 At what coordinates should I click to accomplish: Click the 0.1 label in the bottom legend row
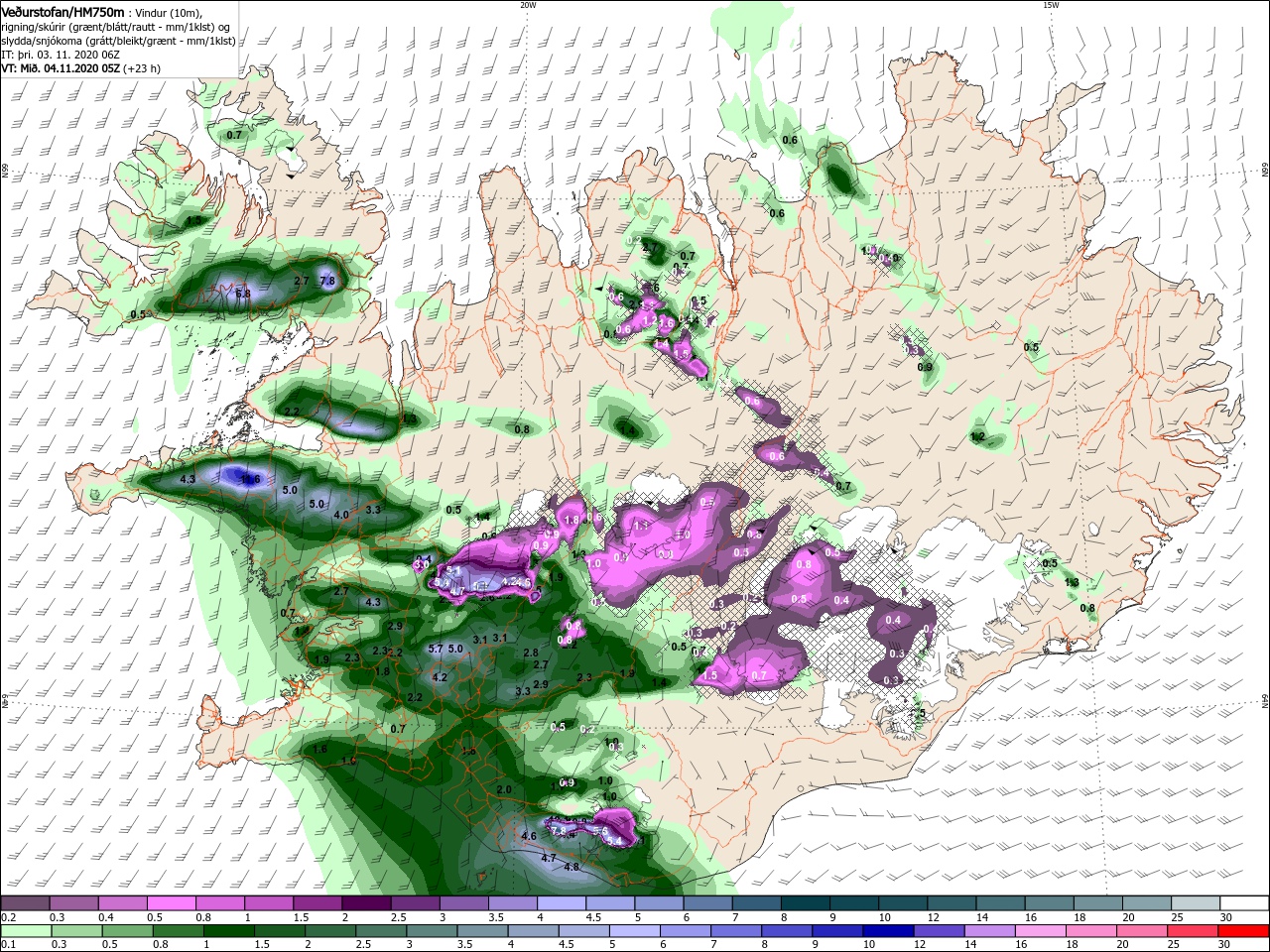point(7,944)
